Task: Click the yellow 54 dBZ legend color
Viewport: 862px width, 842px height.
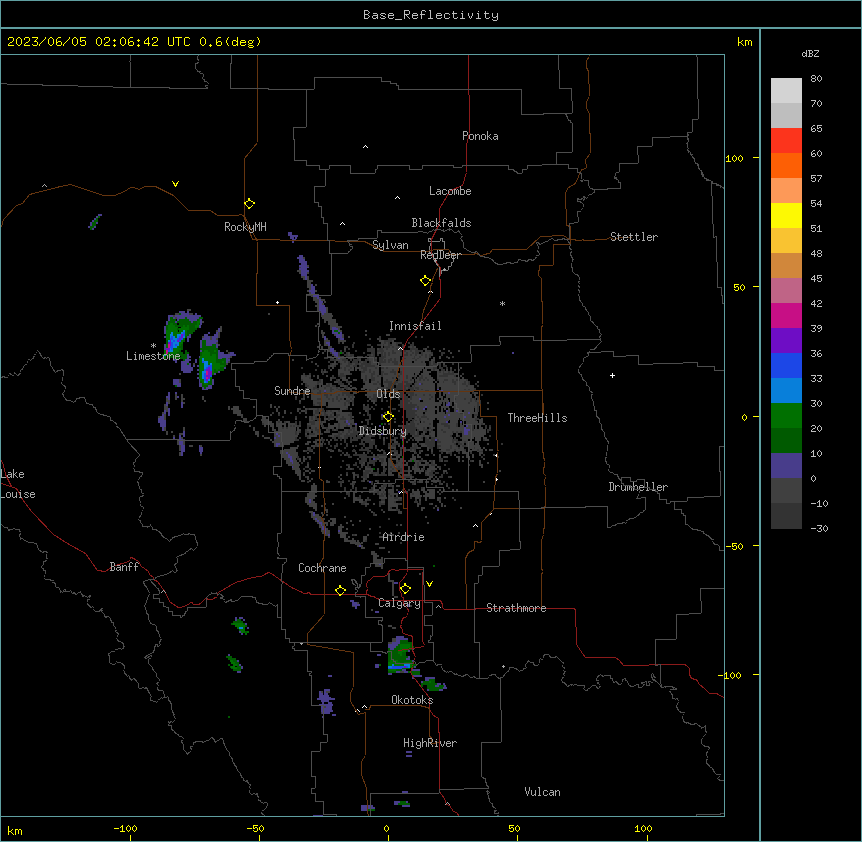Action: point(786,216)
